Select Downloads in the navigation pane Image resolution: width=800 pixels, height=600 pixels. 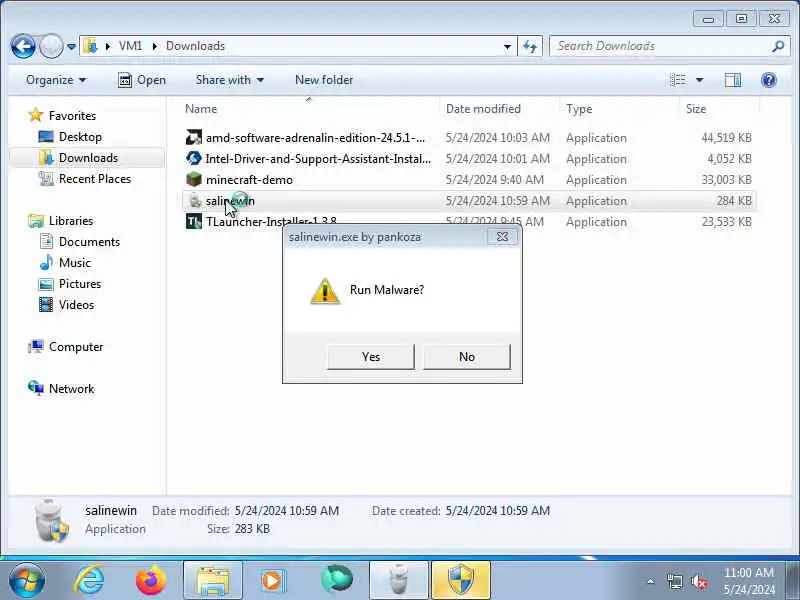[88, 158]
